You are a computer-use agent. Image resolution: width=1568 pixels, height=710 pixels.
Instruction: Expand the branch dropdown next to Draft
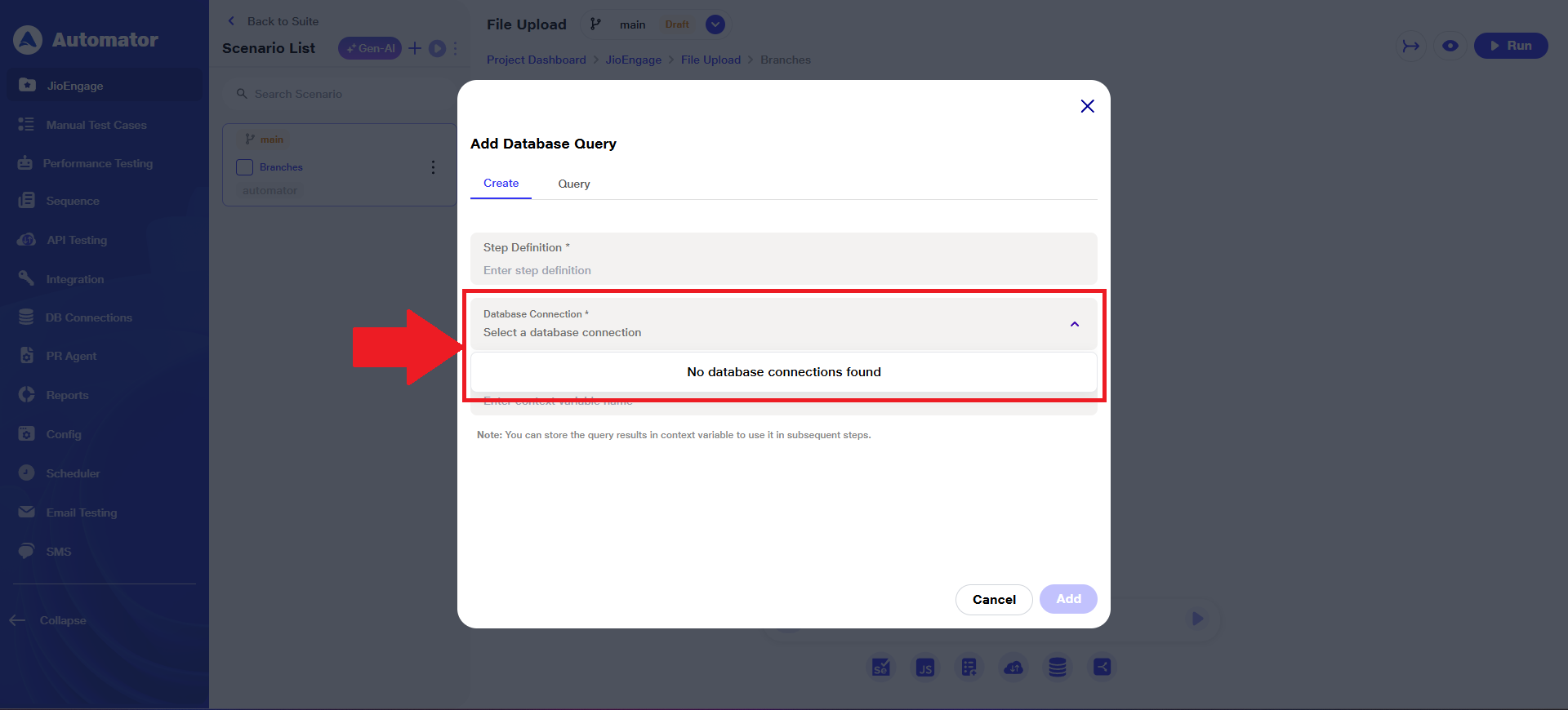(715, 24)
